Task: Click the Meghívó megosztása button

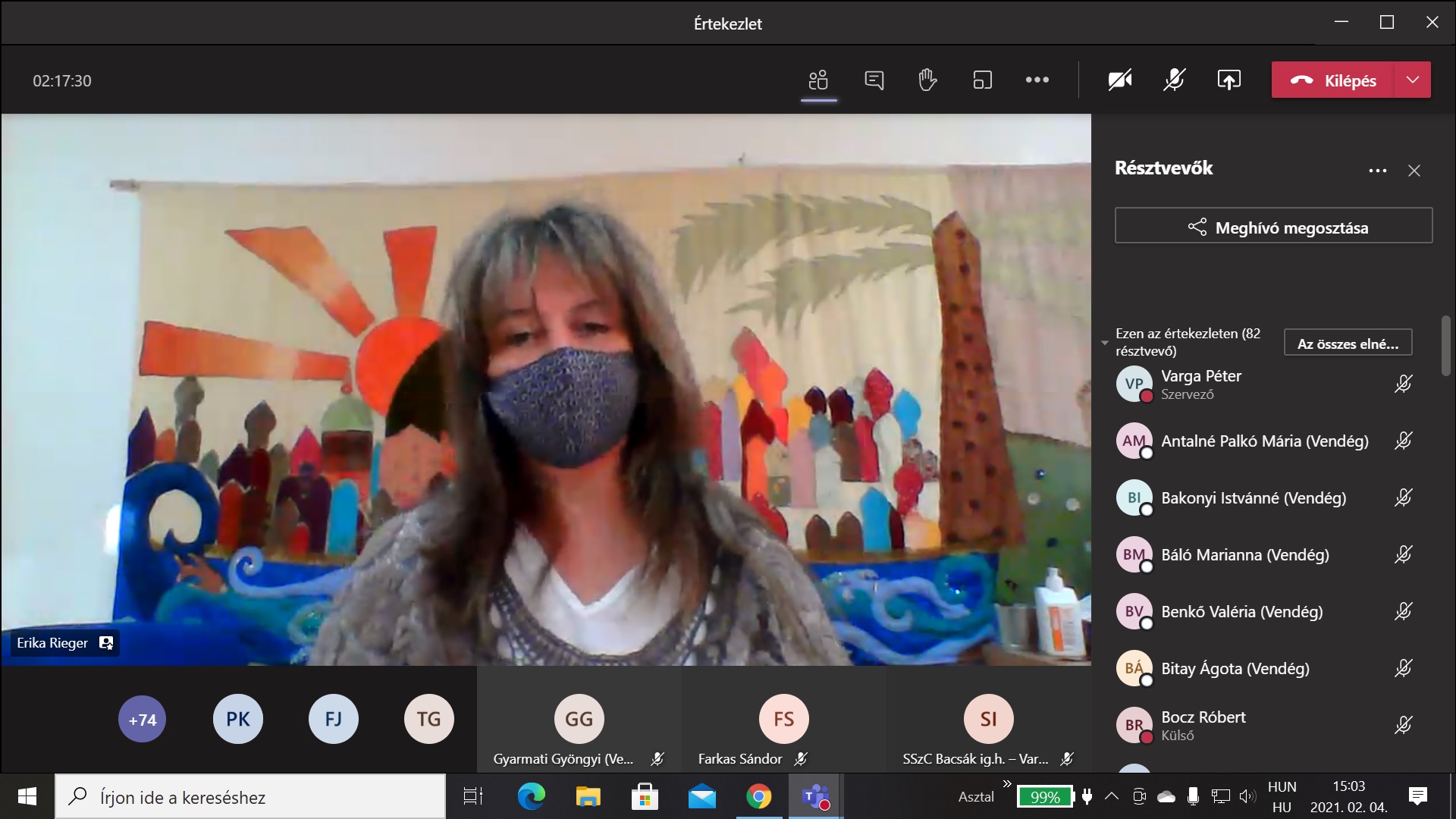Action: 1273,227
